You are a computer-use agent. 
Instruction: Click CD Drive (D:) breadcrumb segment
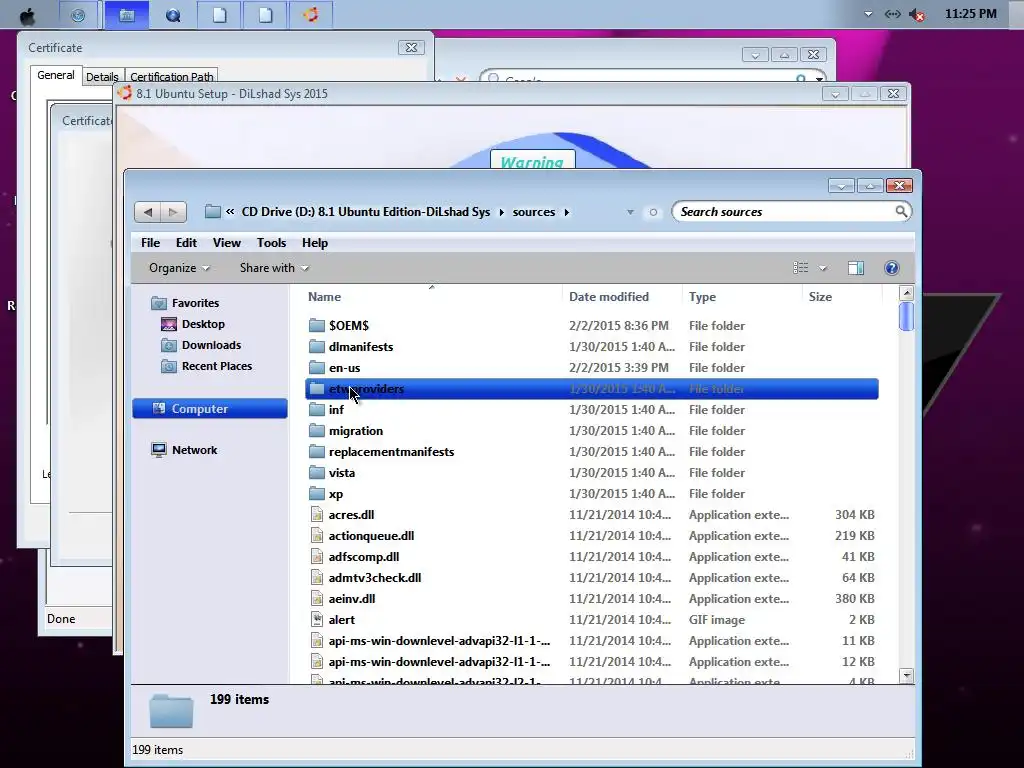pyautogui.click(x=366, y=212)
